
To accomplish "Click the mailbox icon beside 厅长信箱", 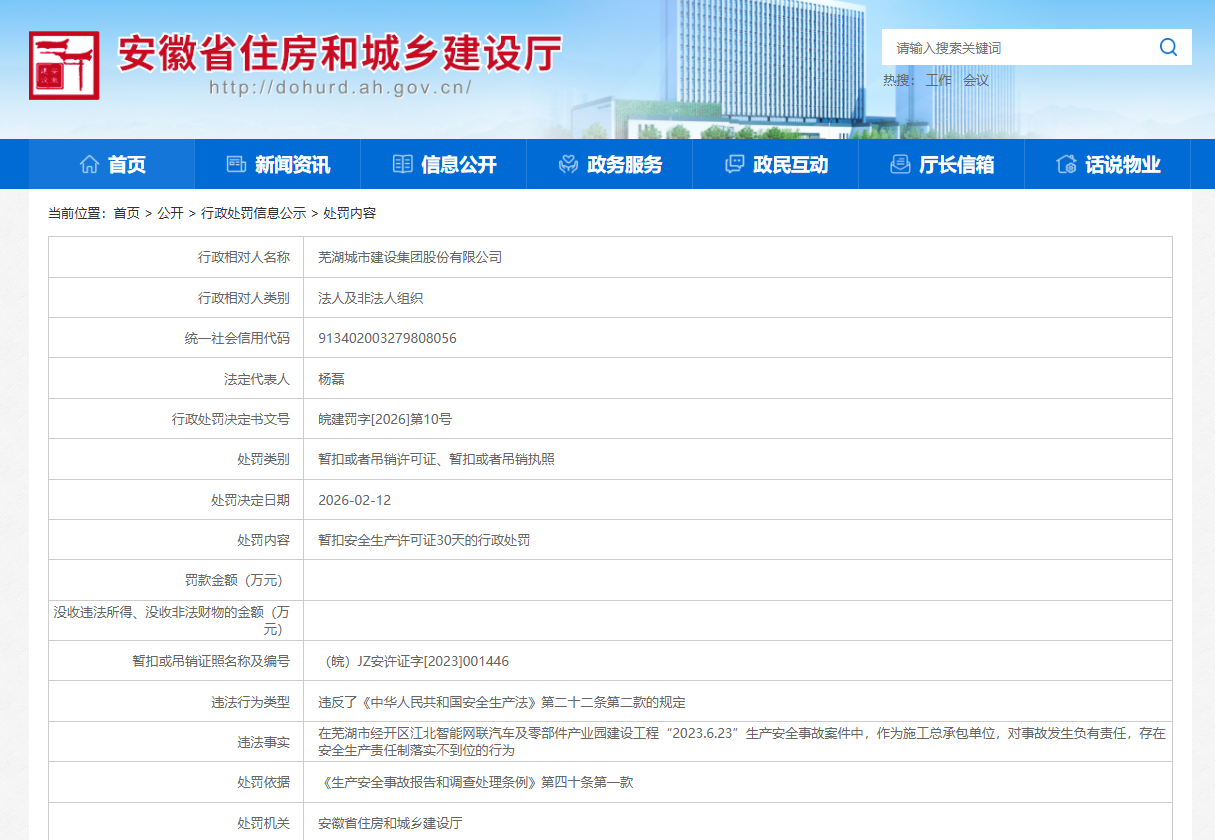I will (900, 165).
